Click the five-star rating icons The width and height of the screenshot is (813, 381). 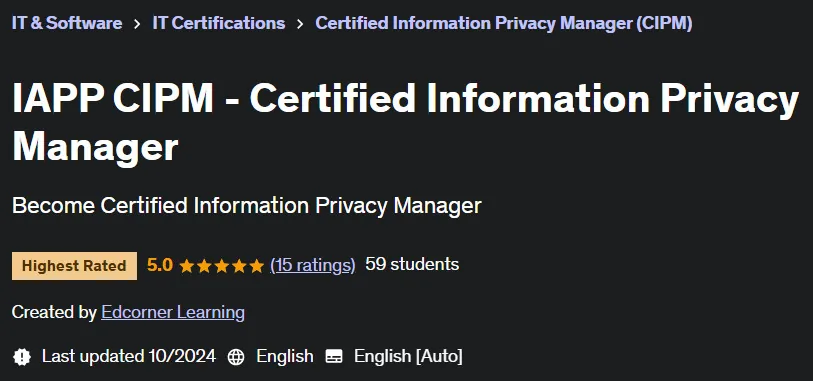point(221,266)
